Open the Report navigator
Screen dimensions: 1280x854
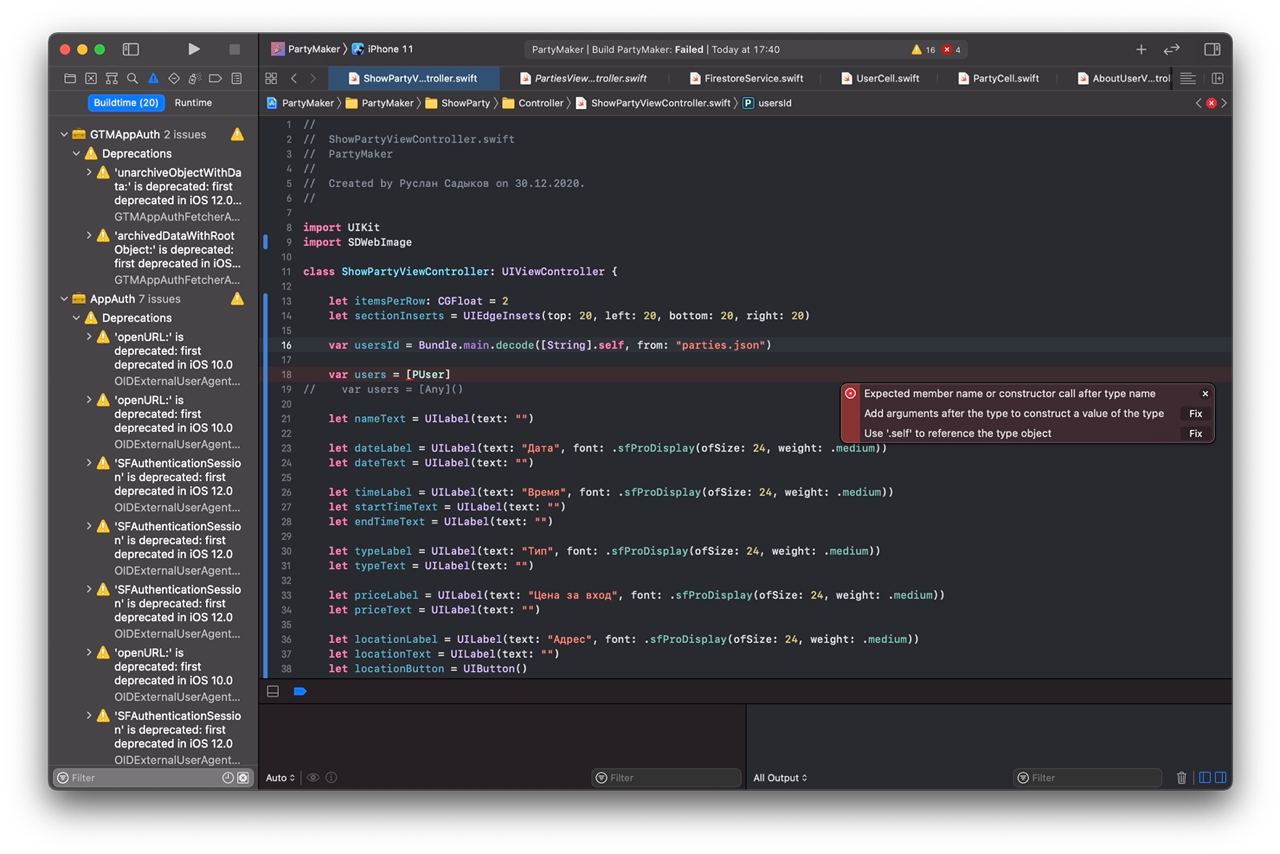coord(237,78)
